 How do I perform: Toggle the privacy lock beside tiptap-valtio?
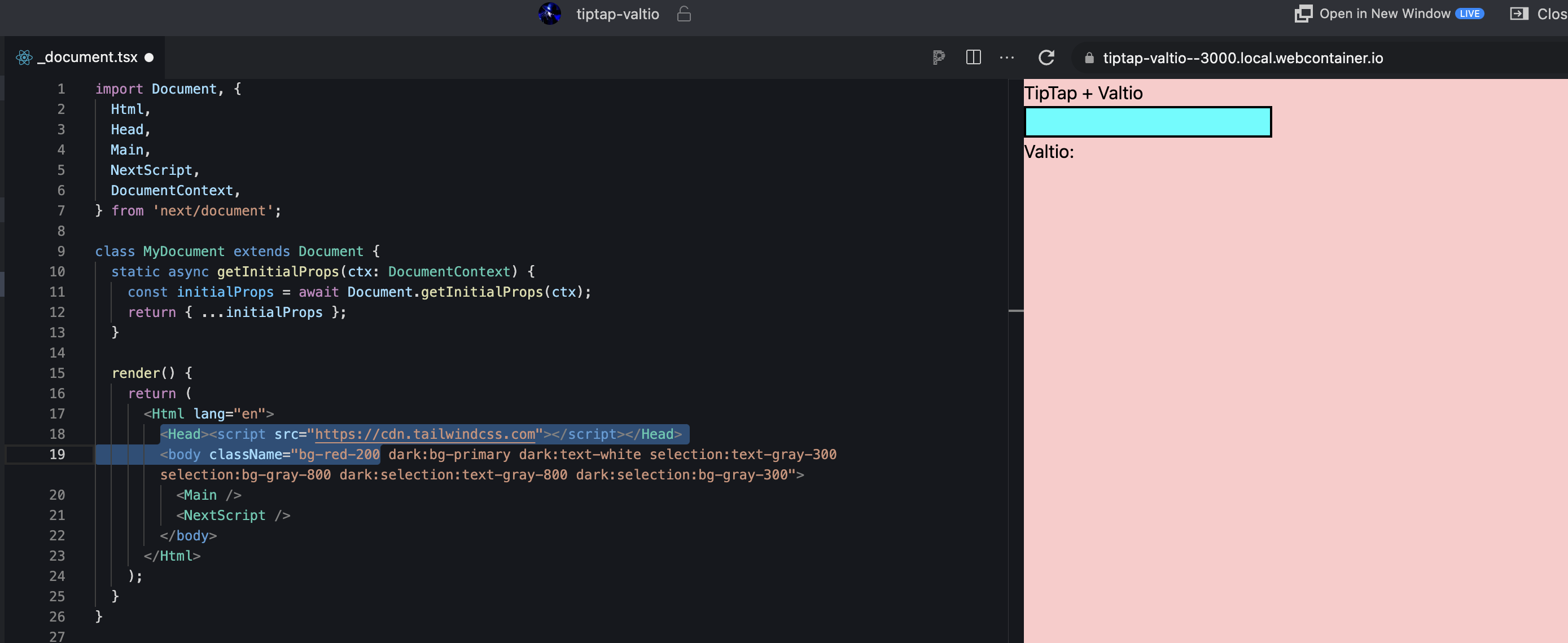coord(684,14)
